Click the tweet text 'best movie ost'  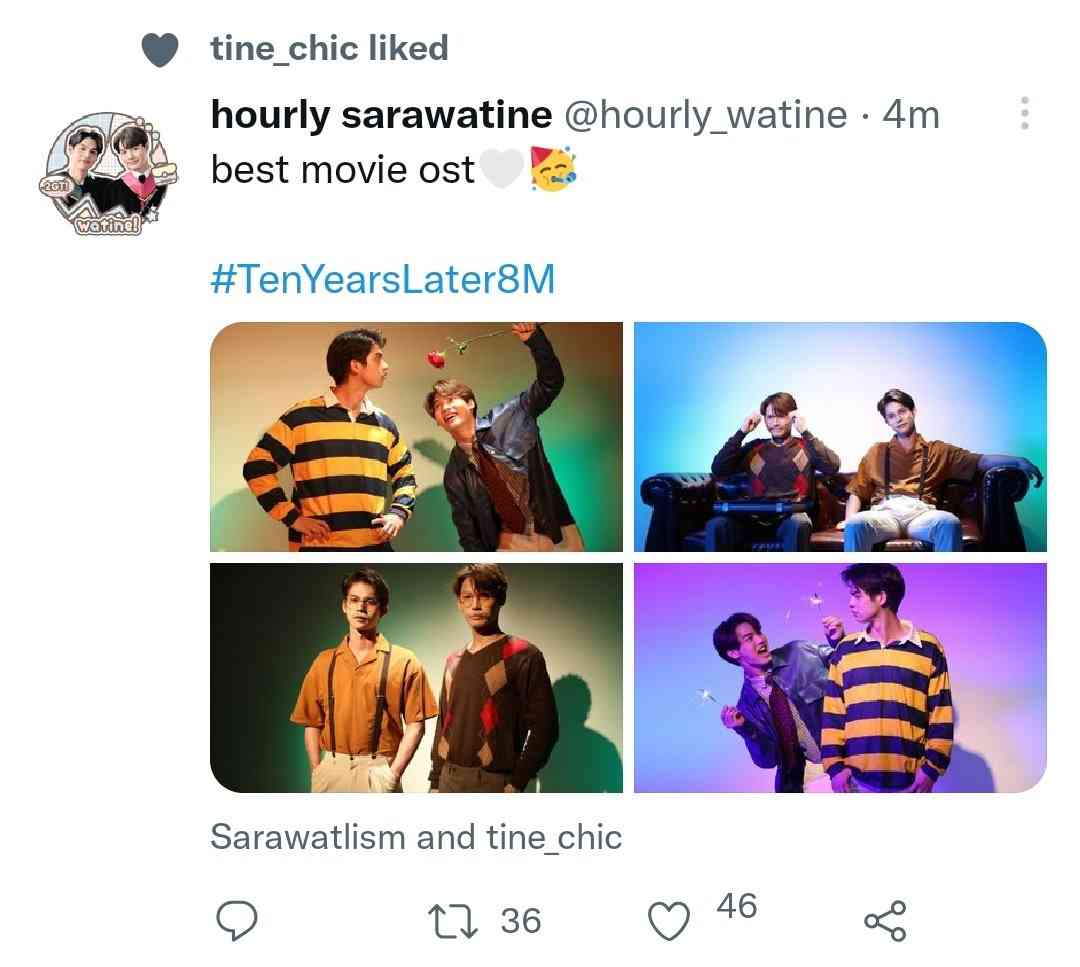click(342, 169)
